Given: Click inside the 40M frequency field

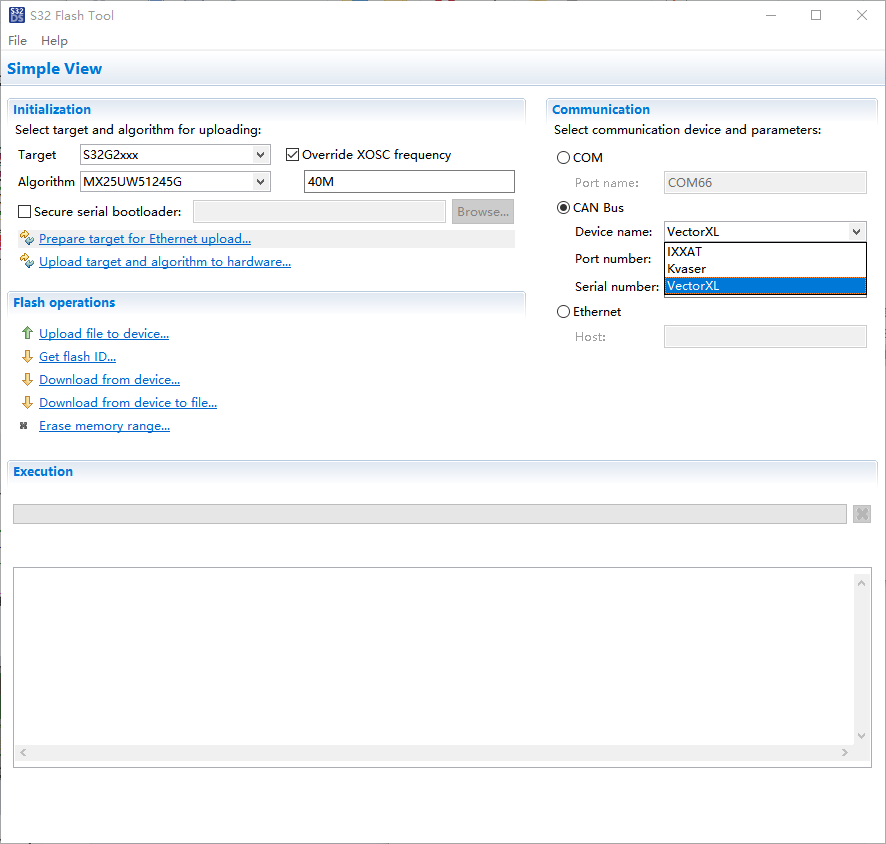Looking at the screenshot, I should (409, 181).
